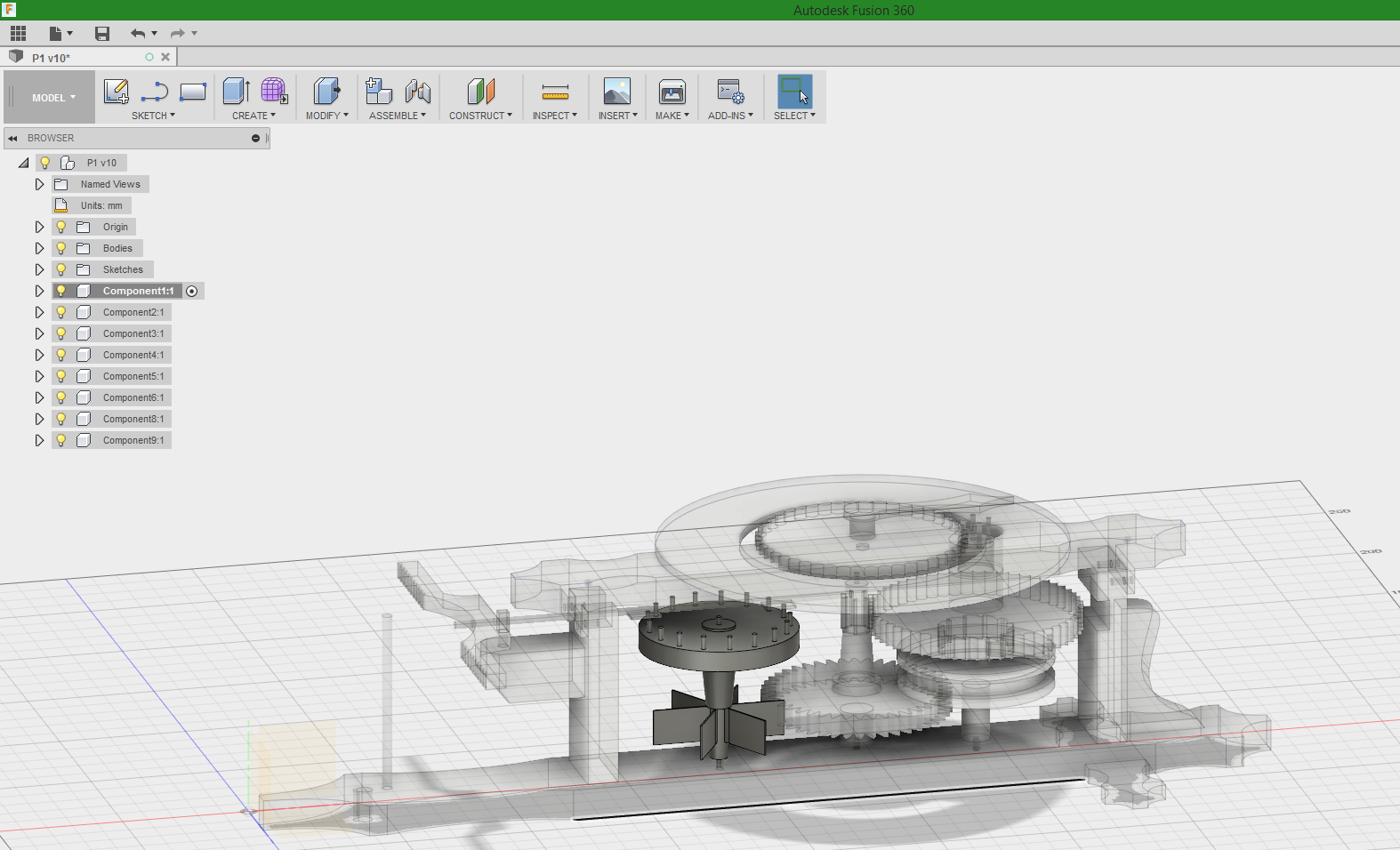This screenshot has width=1400, height=850.
Task: Click the Insert image icon
Action: (617, 91)
